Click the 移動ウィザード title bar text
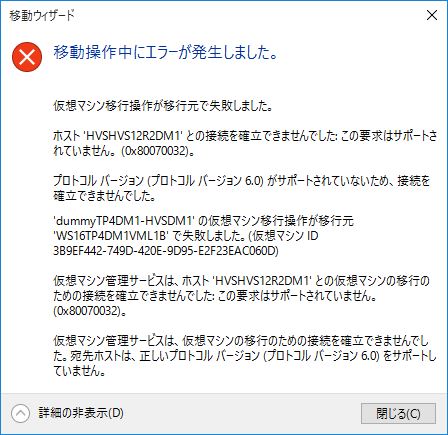Screen dimensions: 448x435 click(x=42, y=16)
